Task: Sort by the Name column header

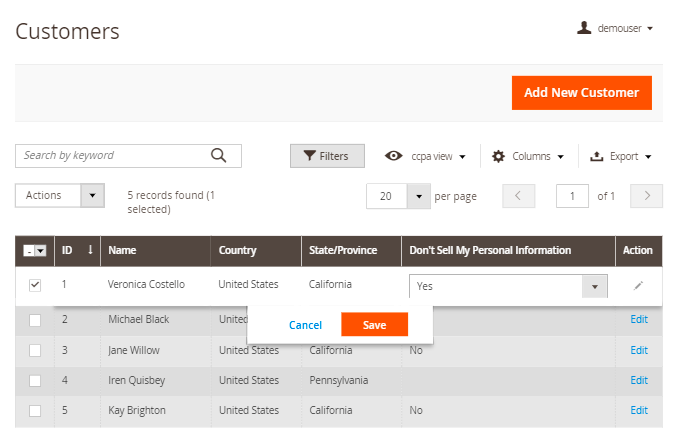Action: pyautogui.click(x=122, y=250)
